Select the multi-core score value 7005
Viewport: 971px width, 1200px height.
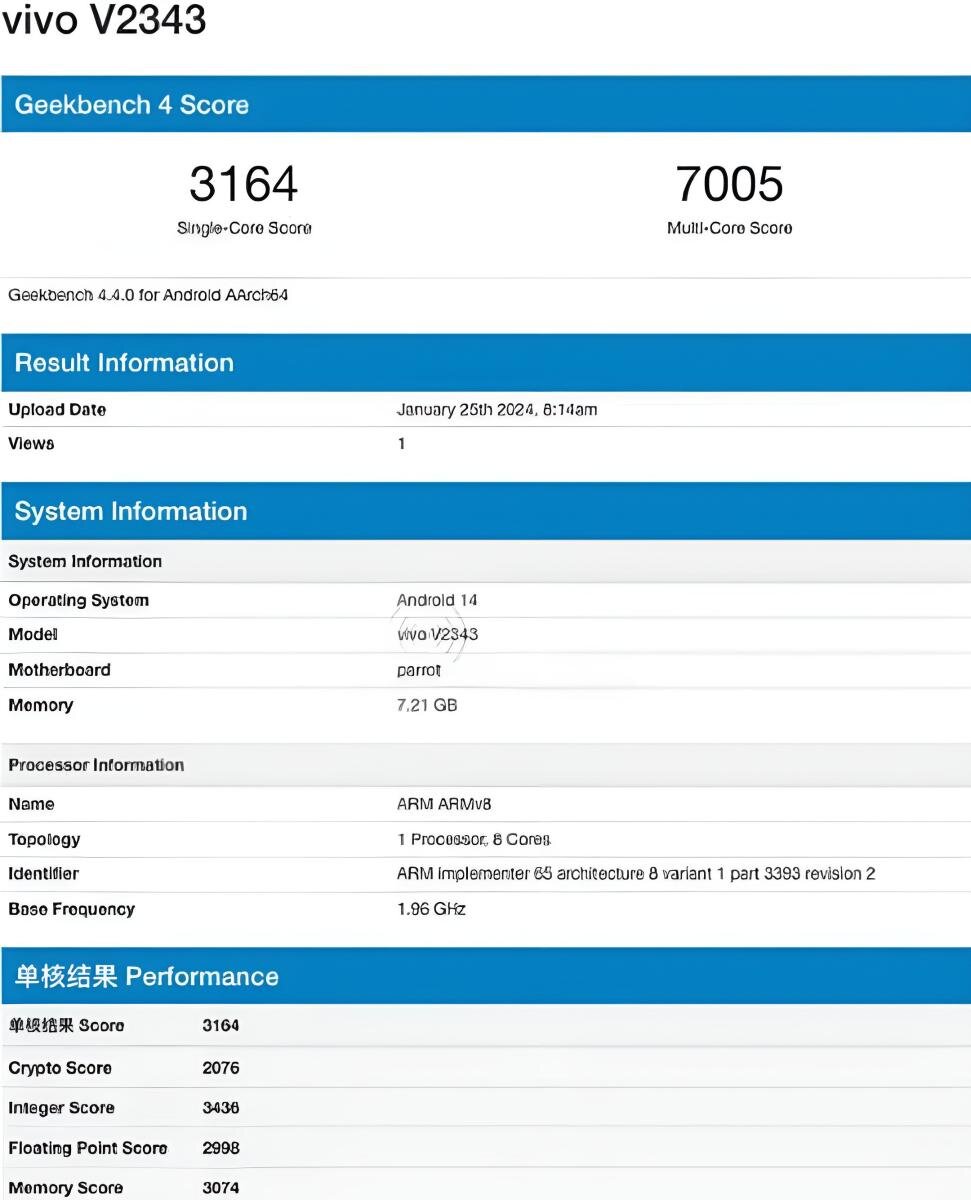point(730,184)
